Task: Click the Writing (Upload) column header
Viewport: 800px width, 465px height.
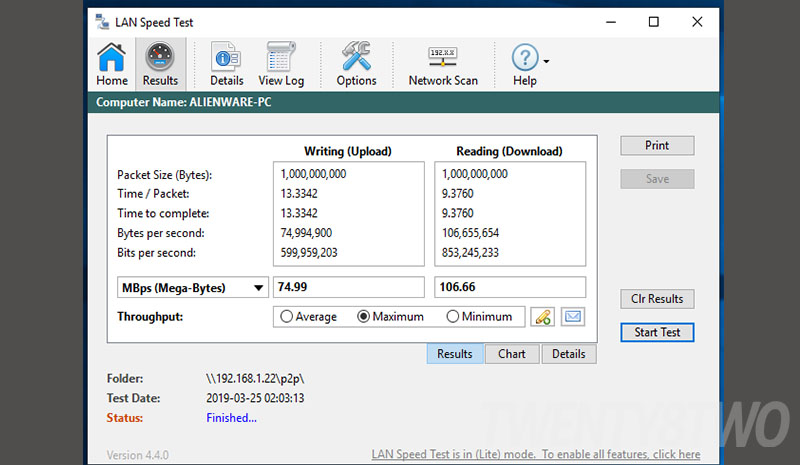Action: click(348, 152)
